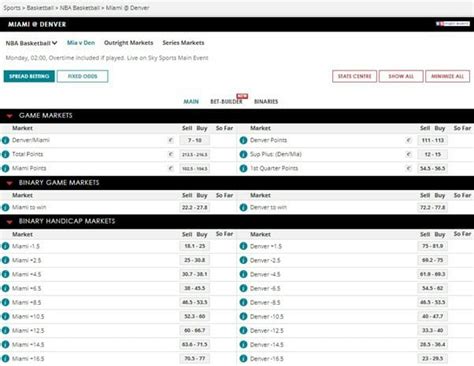
Task: Open info icon for Denver to win
Action: (x=243, y=207)
